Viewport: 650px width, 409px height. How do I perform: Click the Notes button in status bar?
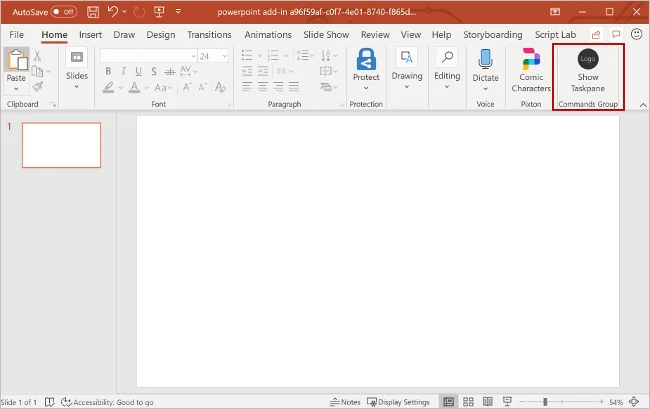345,402
